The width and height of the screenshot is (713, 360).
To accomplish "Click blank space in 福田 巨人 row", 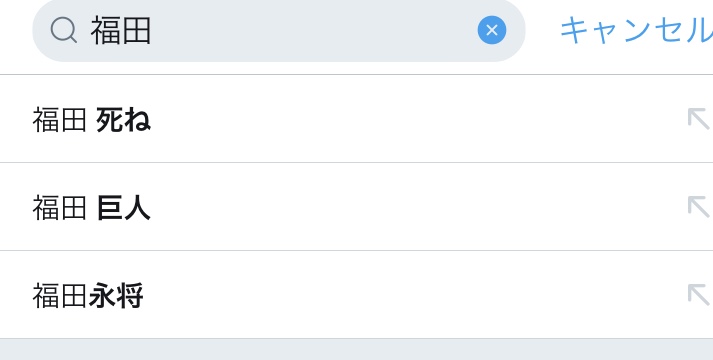I will (409, 206).
